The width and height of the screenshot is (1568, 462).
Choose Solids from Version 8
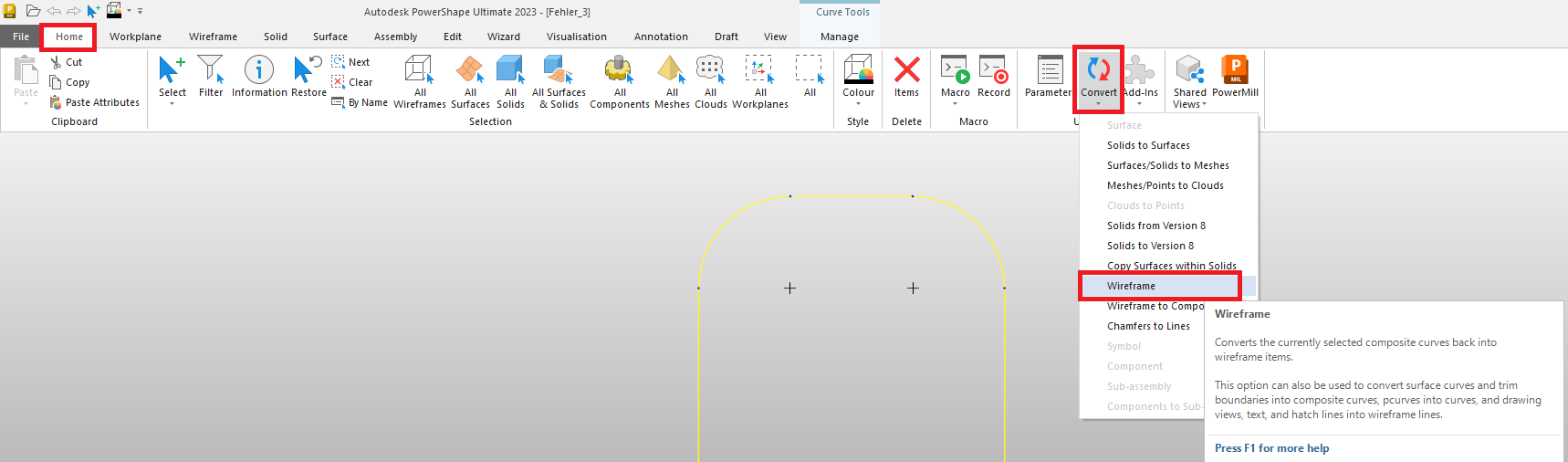pyautogui.click(x=1168, y=226)
